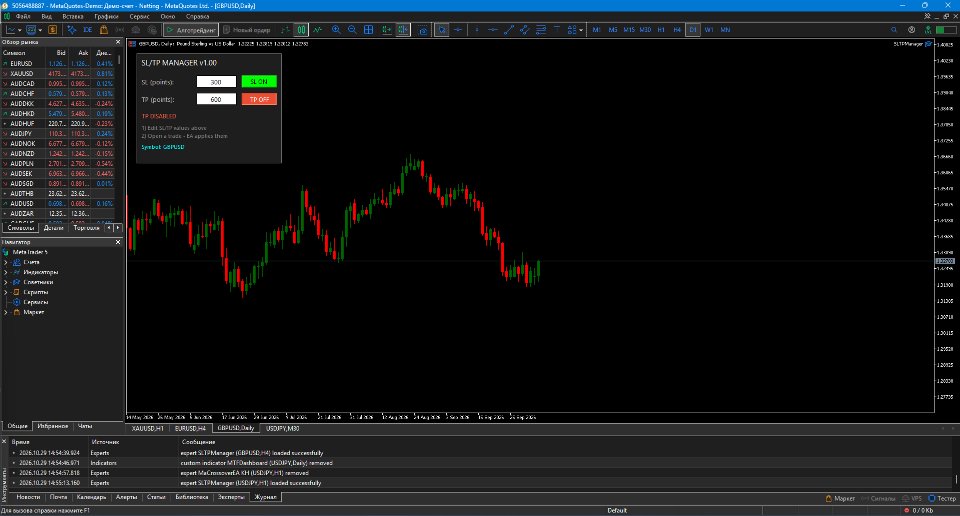The image size is (960, 516).
Task: Click the Тестер button at bottom right
Action: coord(942,498)
